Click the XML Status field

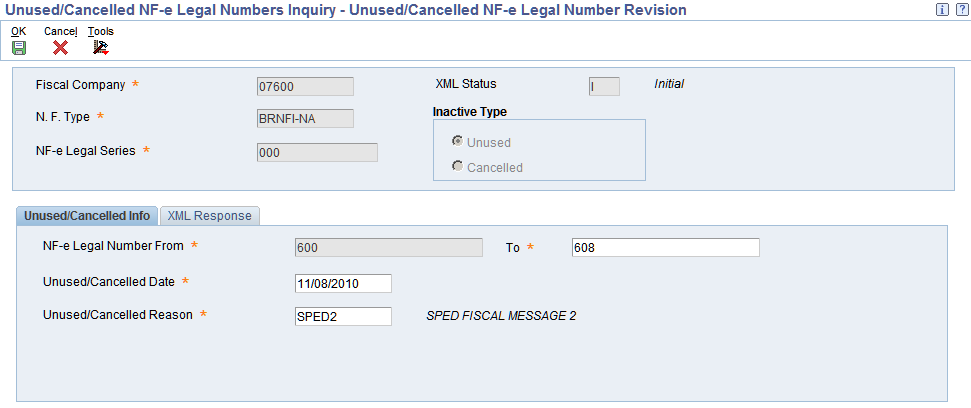pyautogui.click(x=604, y=87)
